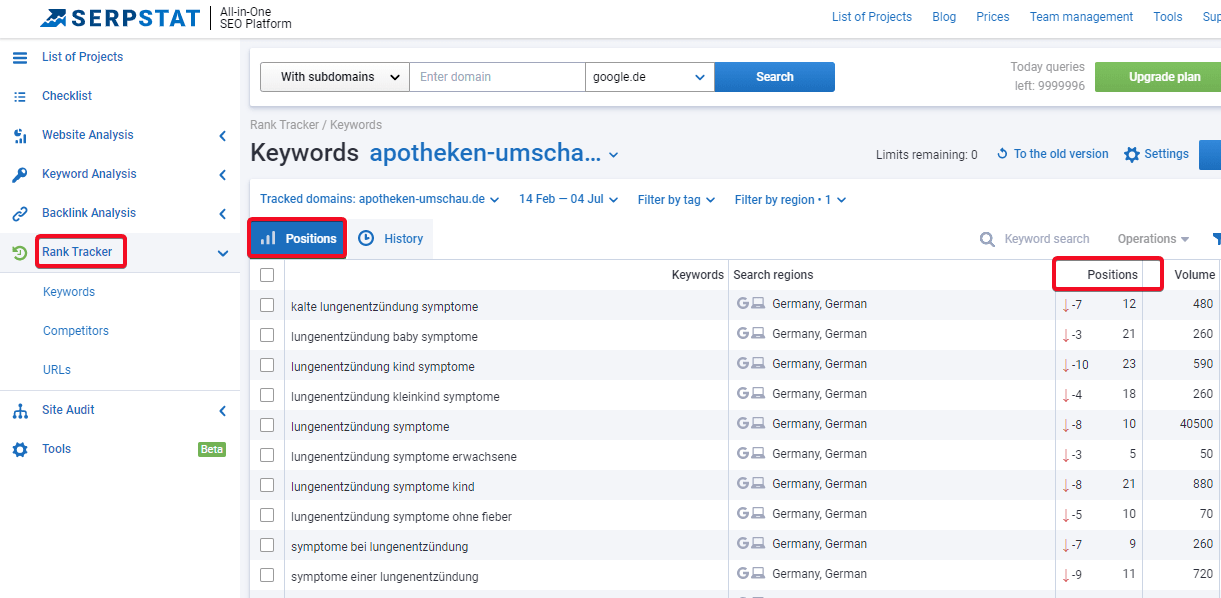Click red down arrow in symptome einer lungenentzündung row
This screenshot has height=598, width=1221.
(1066, 575)
